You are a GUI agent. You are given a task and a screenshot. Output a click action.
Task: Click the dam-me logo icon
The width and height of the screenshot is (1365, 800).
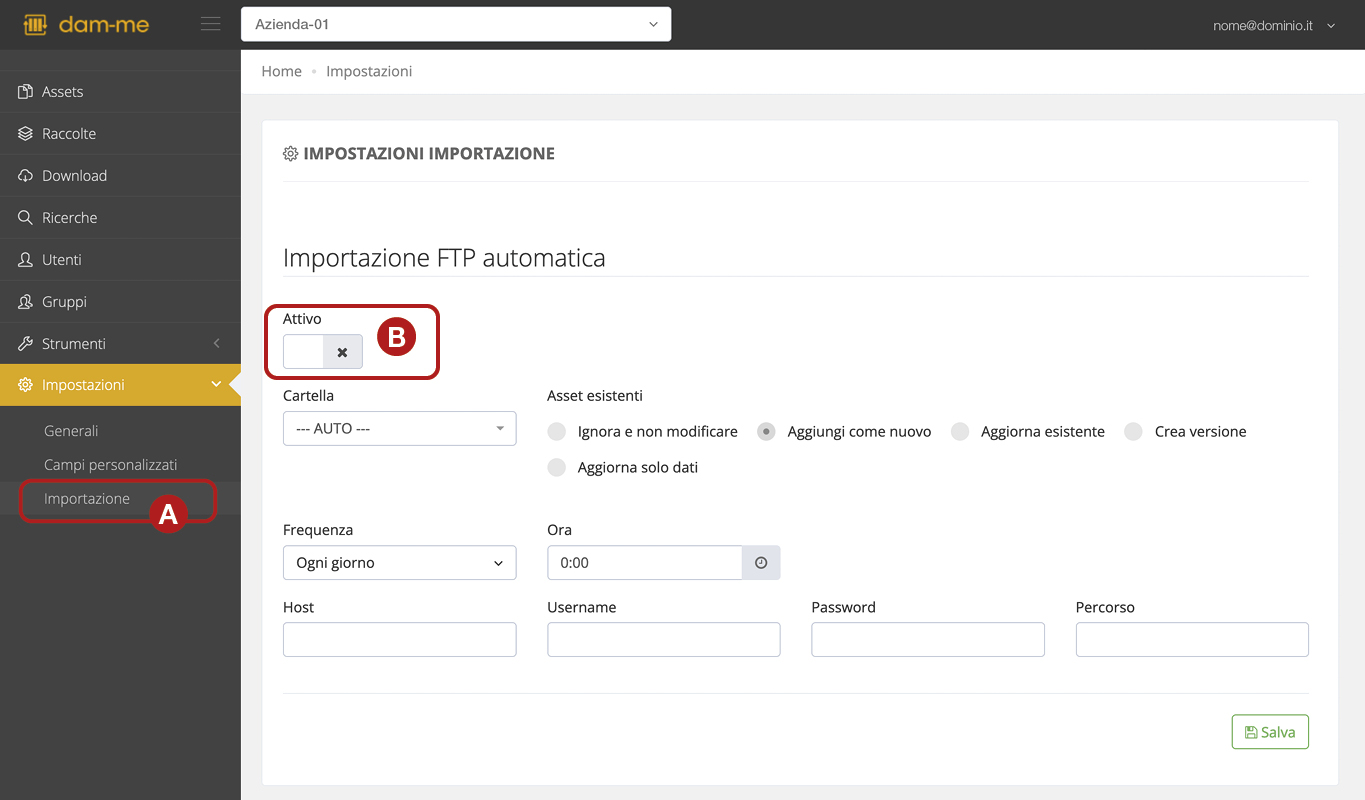pos(35,25)
